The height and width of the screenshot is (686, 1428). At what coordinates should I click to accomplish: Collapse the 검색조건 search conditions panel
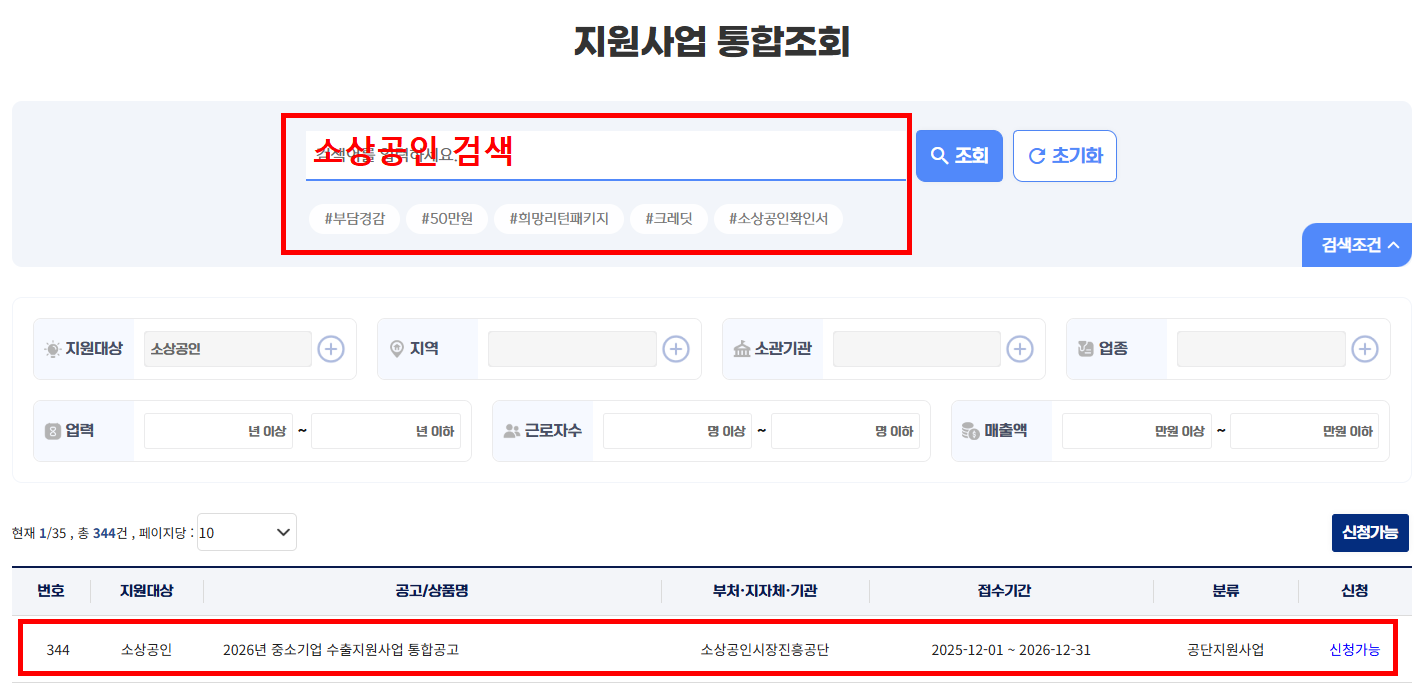click(x=1356, y=244)
